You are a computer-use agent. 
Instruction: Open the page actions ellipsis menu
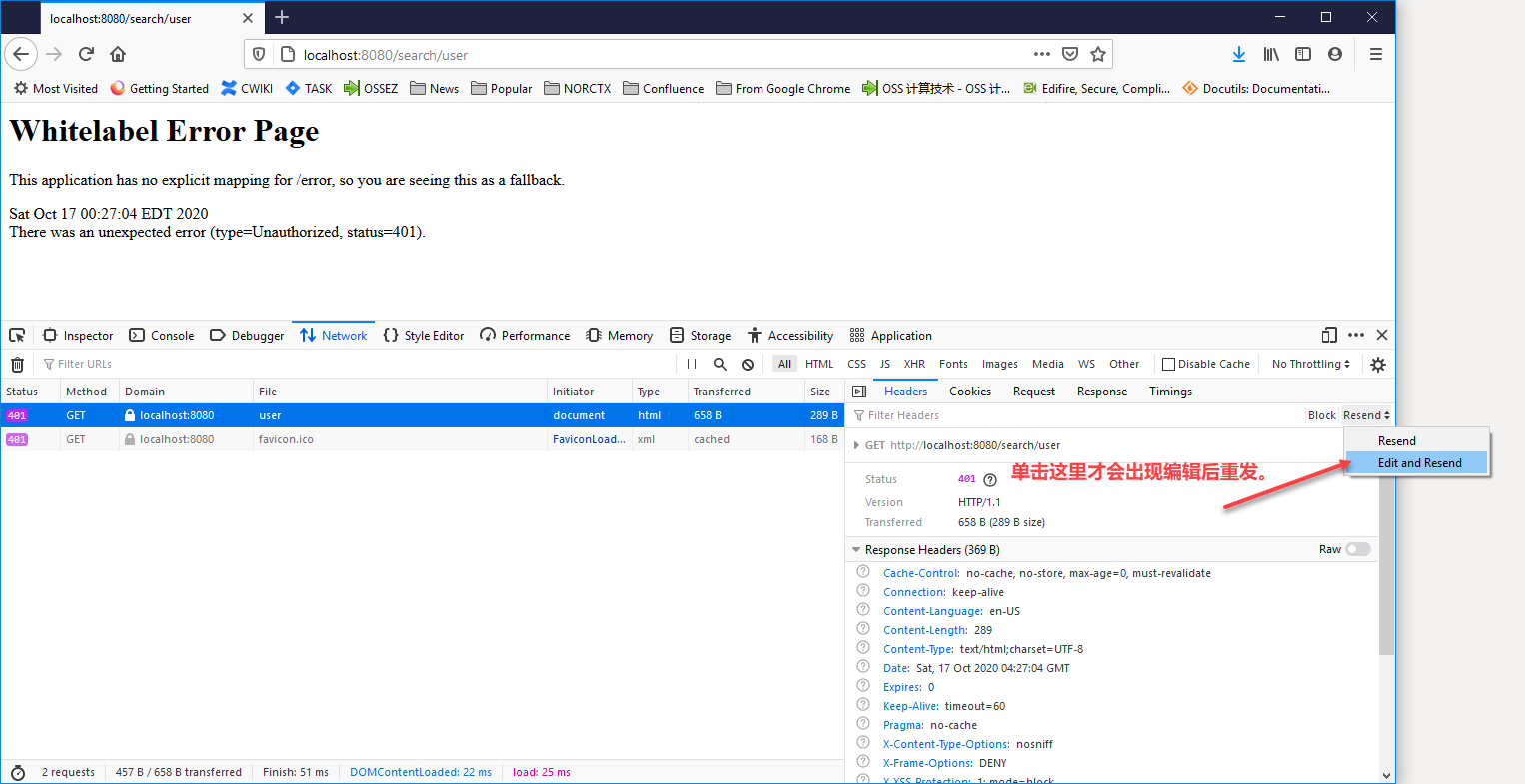1042,54
